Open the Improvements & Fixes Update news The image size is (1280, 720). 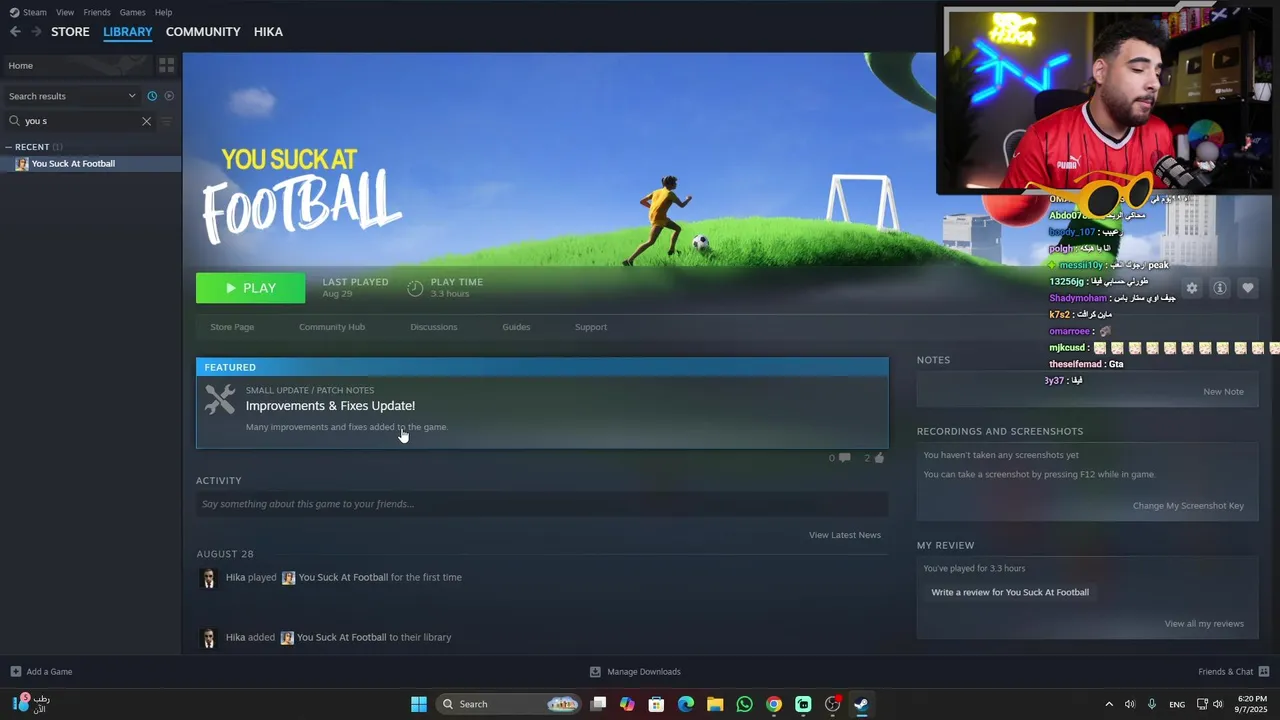[330, 406]
